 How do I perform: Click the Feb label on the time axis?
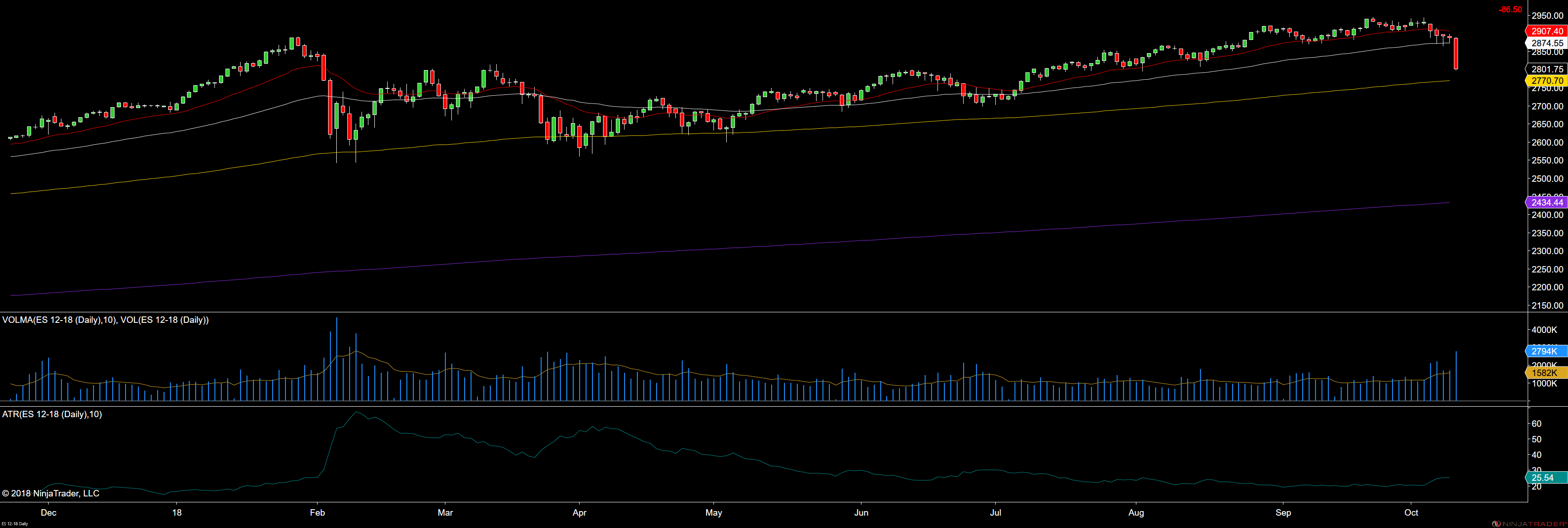(x=317, y=513)
